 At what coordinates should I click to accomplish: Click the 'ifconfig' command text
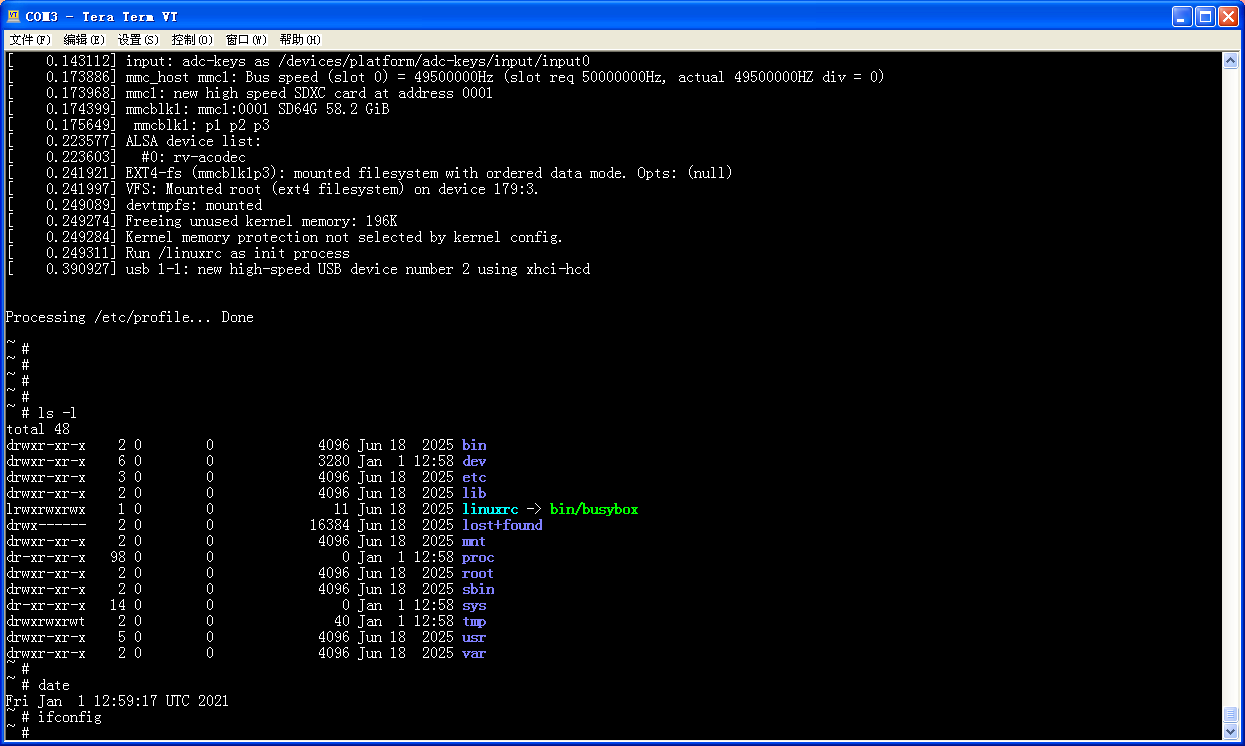[70, 717]
